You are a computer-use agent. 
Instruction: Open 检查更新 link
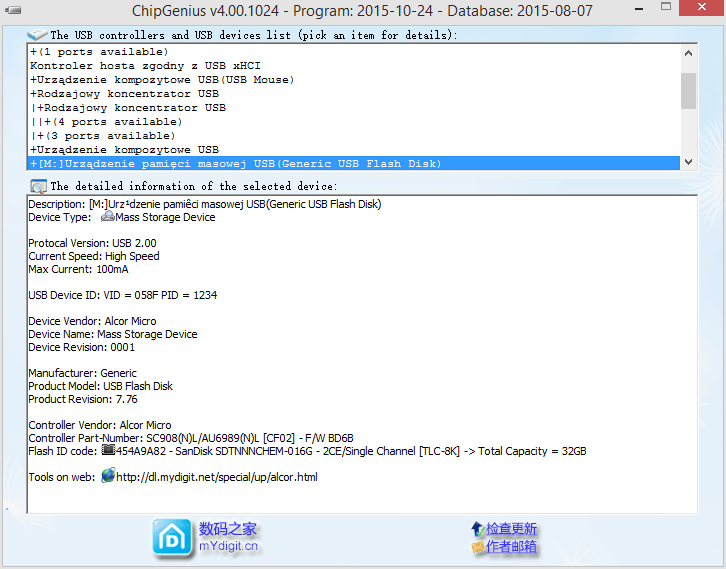pyautogui.click(x=511, y=529)
